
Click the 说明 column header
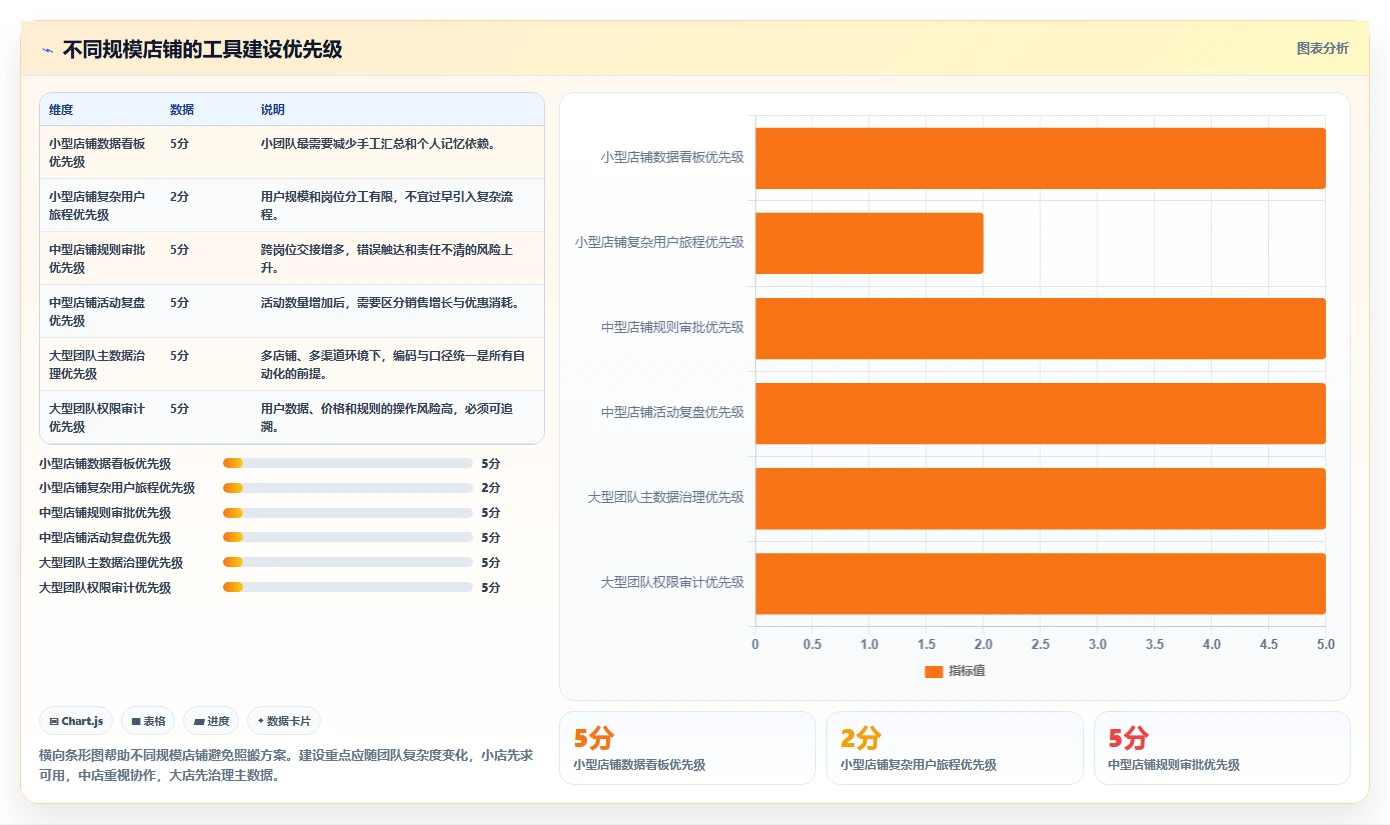point(273,110)
